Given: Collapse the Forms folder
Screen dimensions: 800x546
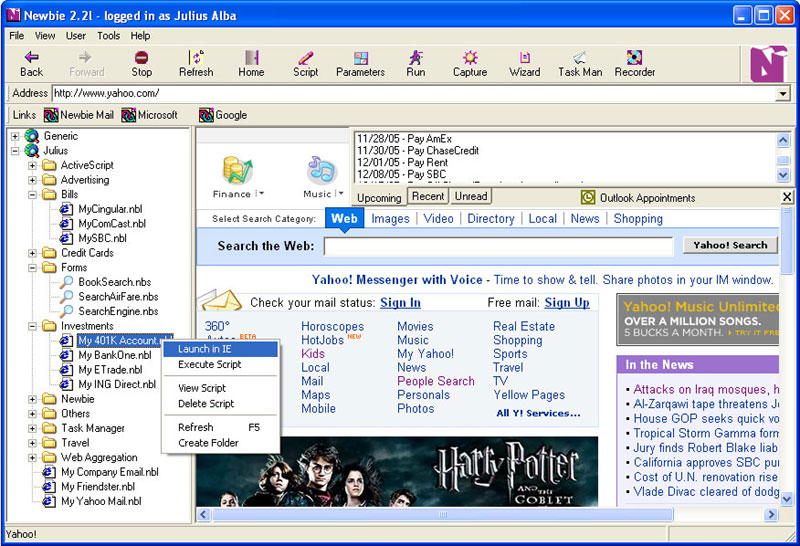Looking at the screenshot, I should click(x=33, y=268).
